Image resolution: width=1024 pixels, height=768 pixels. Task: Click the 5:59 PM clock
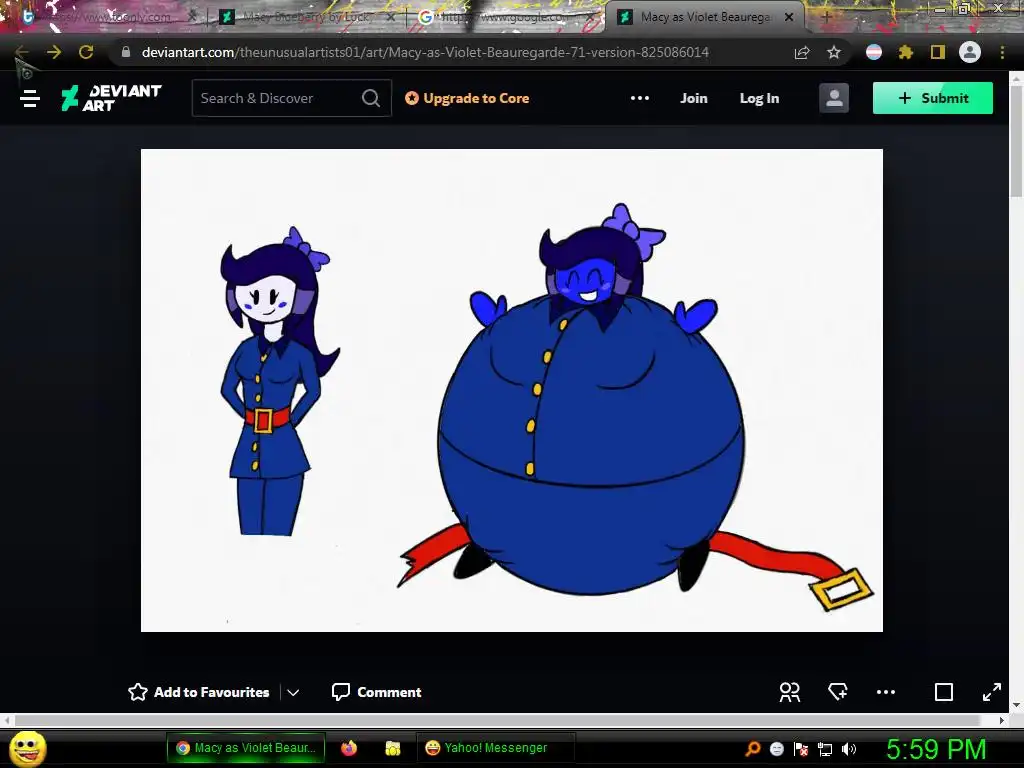coord(936,749)
